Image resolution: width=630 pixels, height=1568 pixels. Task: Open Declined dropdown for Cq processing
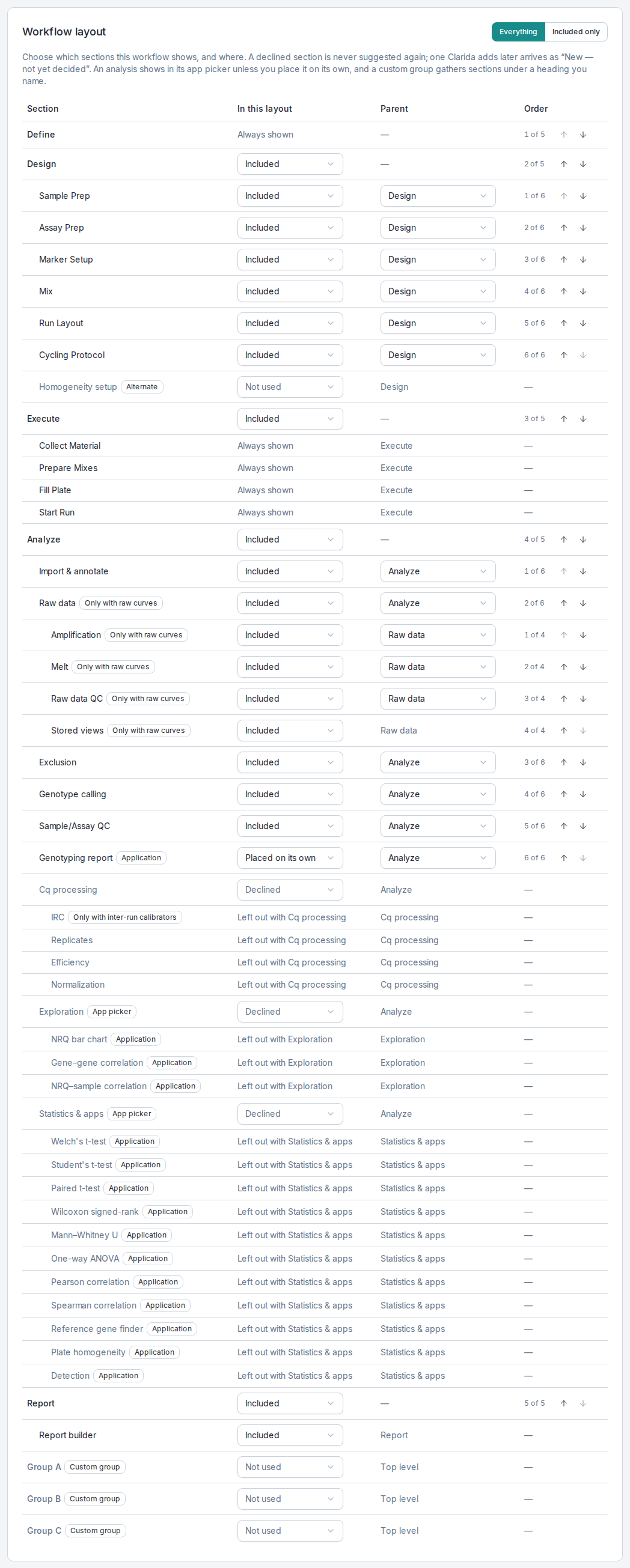click(x=290, y=890)
